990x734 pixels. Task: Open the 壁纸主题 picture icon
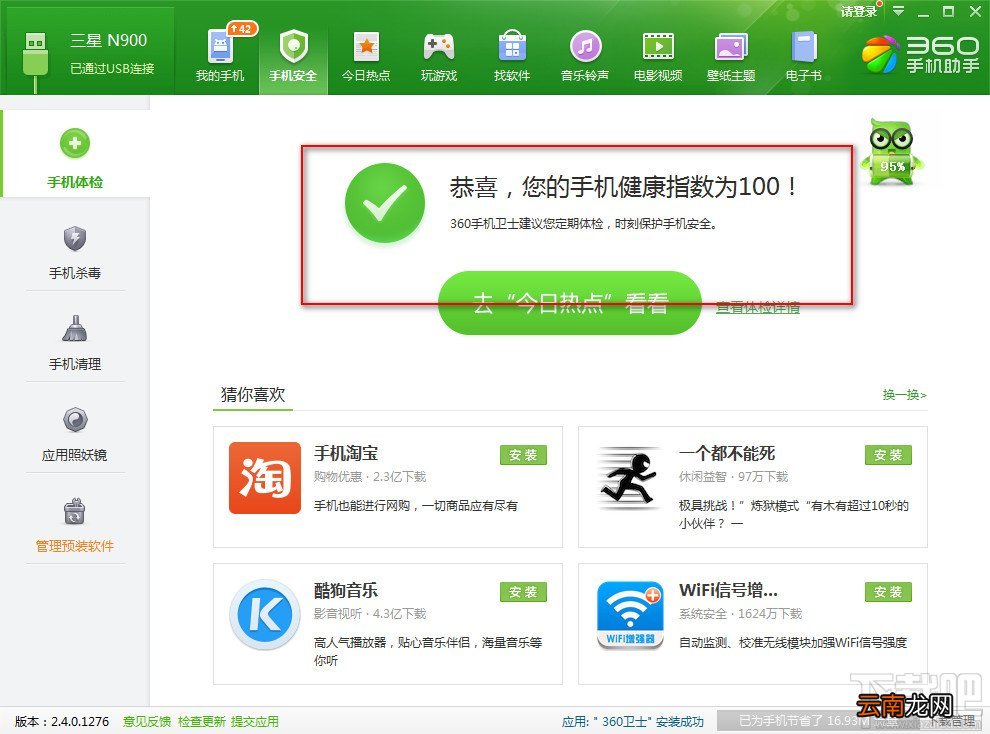pyautogui.click(x=731, y=47)
